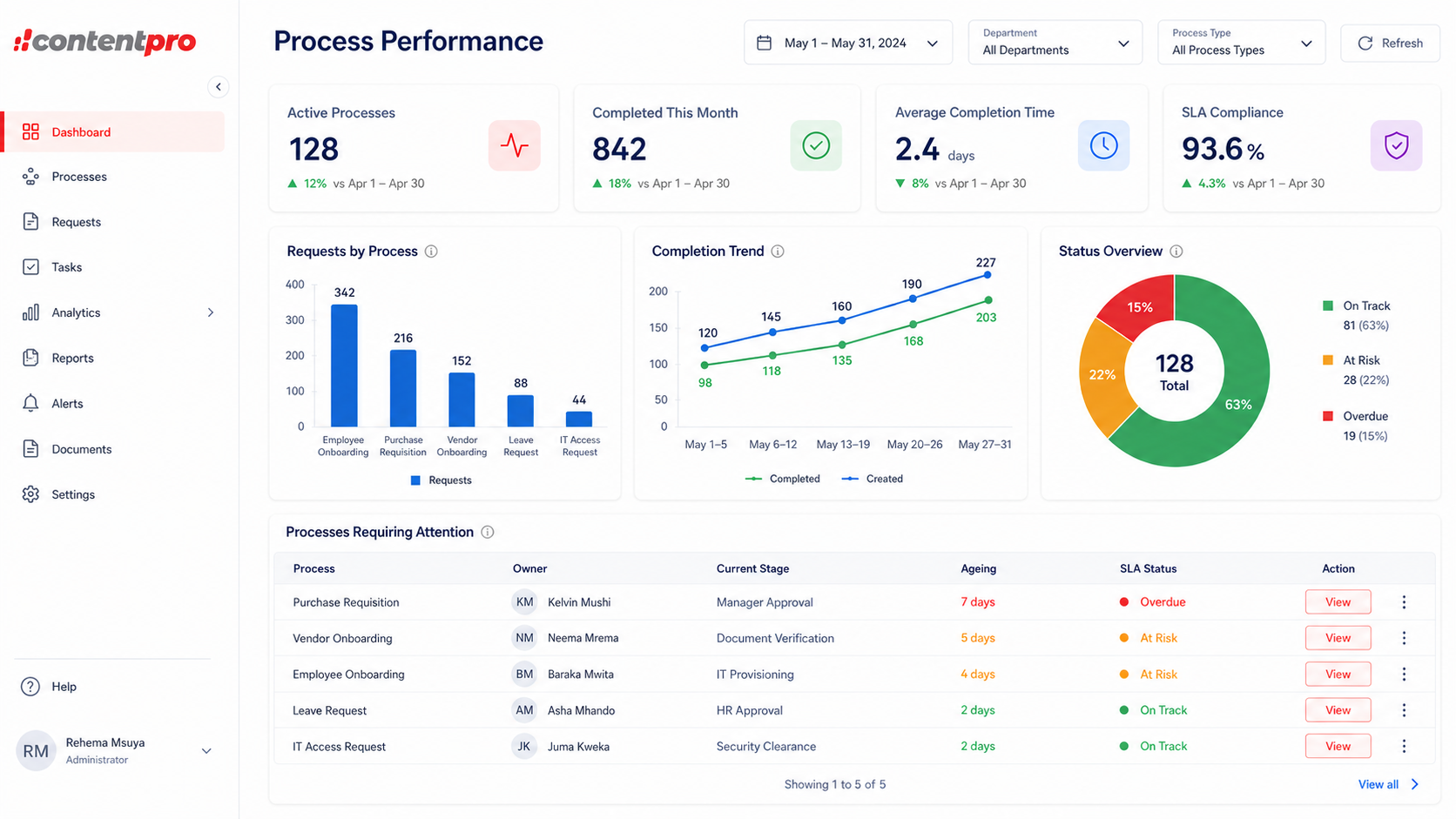The height and width of the screenshot is (819, 1456).
Task: Click the Refresh button
Action: click(1390, 43)
